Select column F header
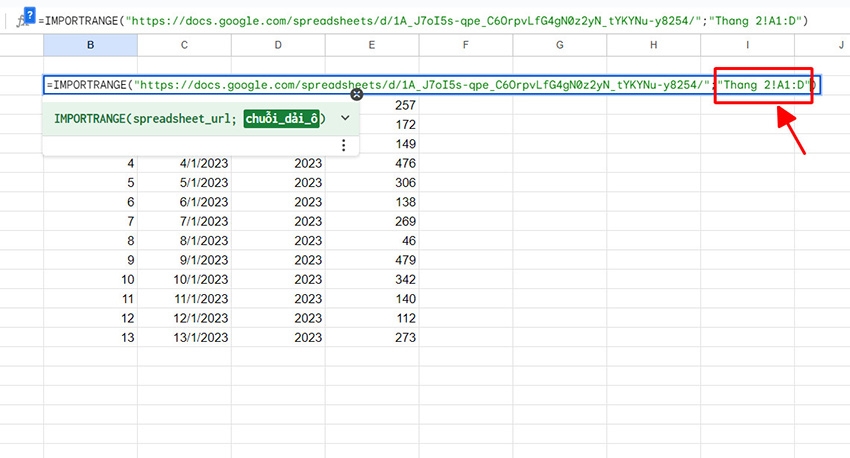This screenshot has width=850, height=458. pos(466,45)
